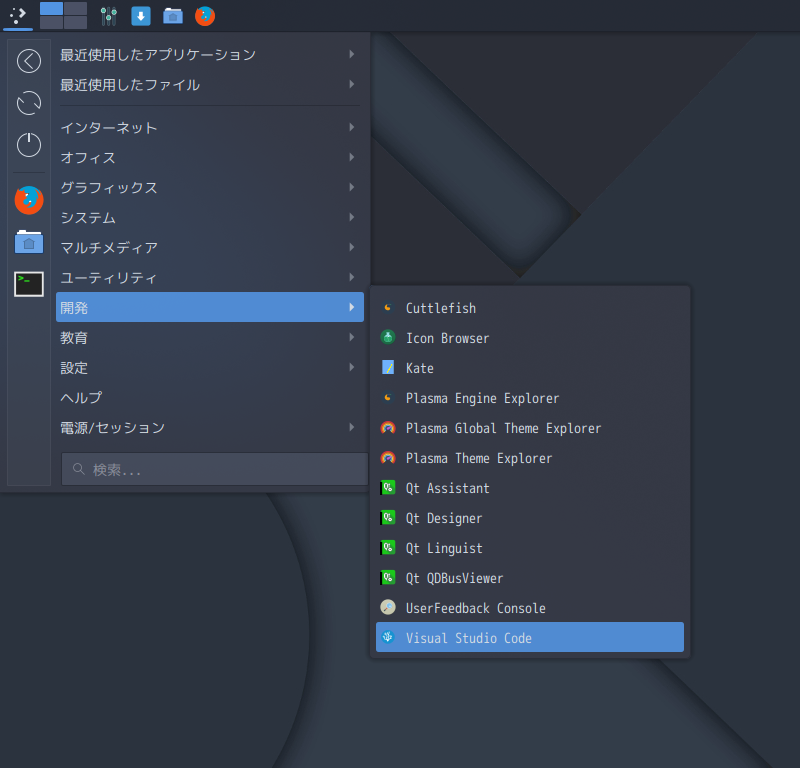Click the Qt QDBusViewer icon
The width and height of the screenshot is (800, 768).
388,578
